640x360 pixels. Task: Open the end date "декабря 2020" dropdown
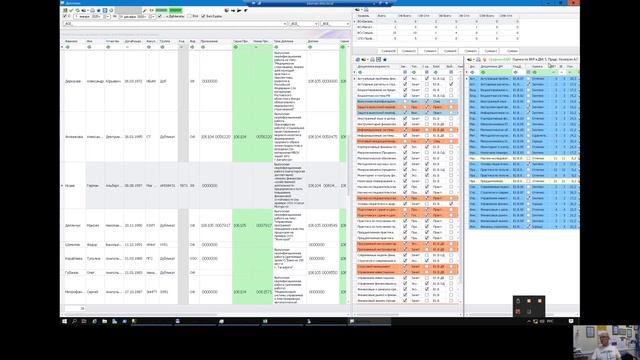(x=153, y=16)
